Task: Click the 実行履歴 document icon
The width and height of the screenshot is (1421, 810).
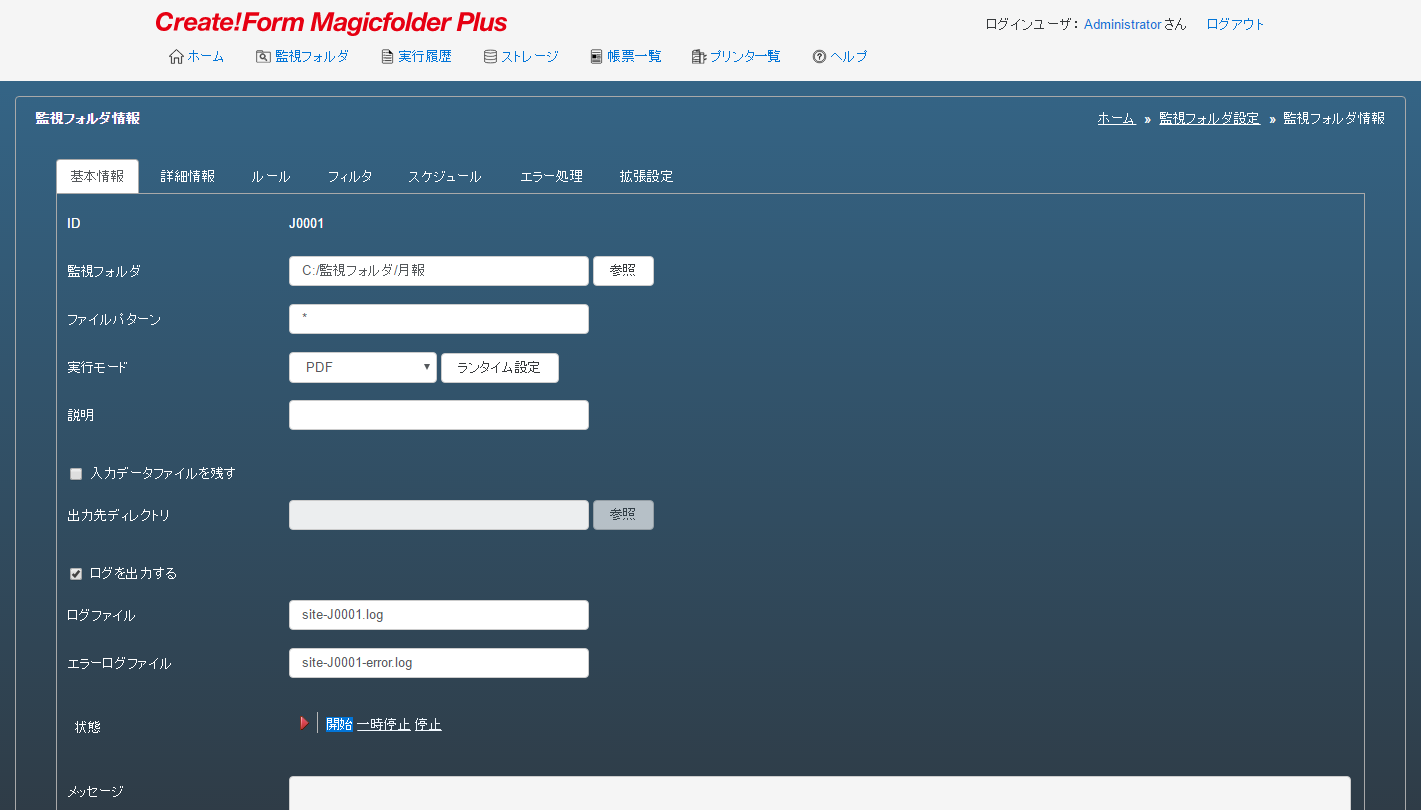Action: pos(387,57)
